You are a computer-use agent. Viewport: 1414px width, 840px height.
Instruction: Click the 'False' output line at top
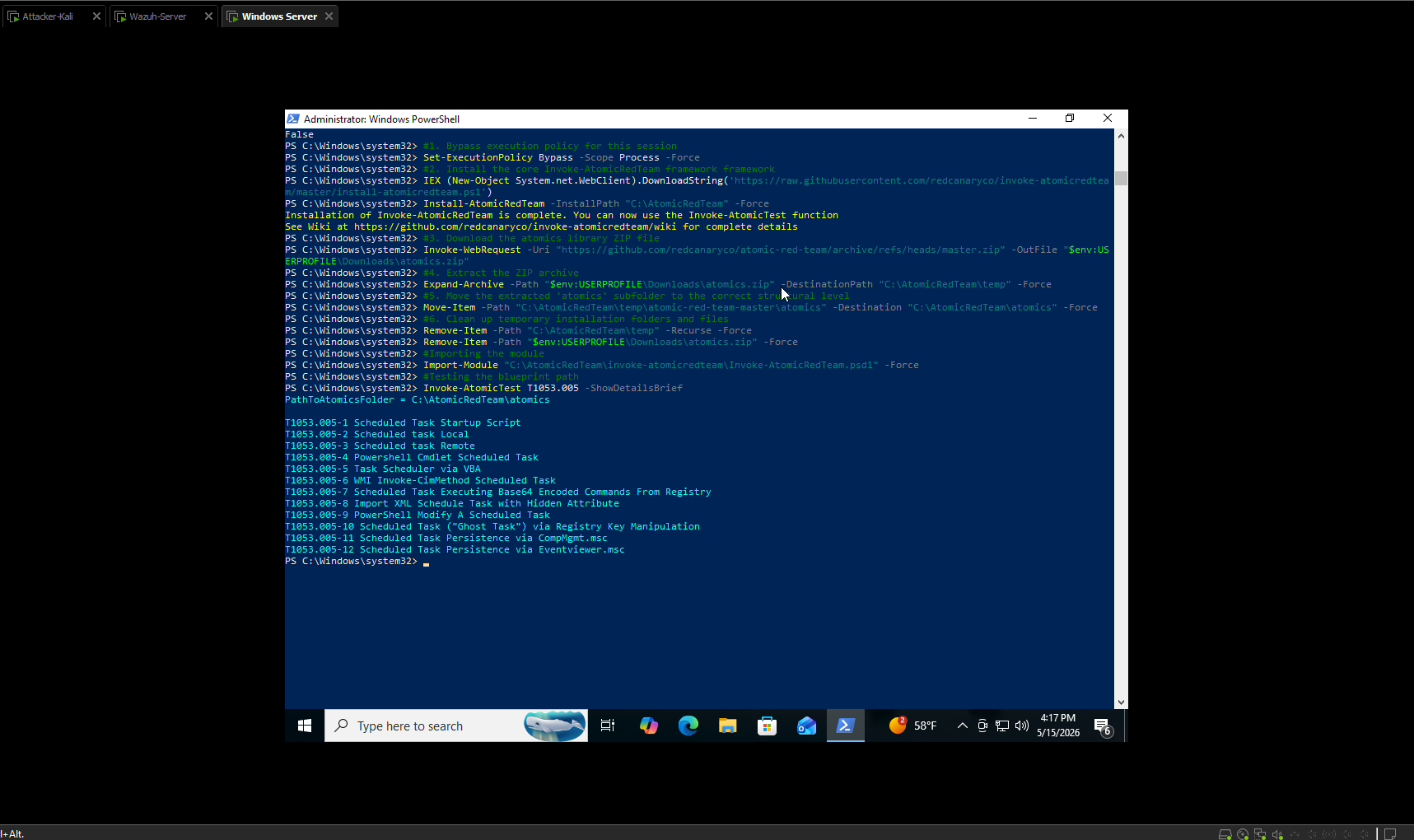(x=299, y=134)
